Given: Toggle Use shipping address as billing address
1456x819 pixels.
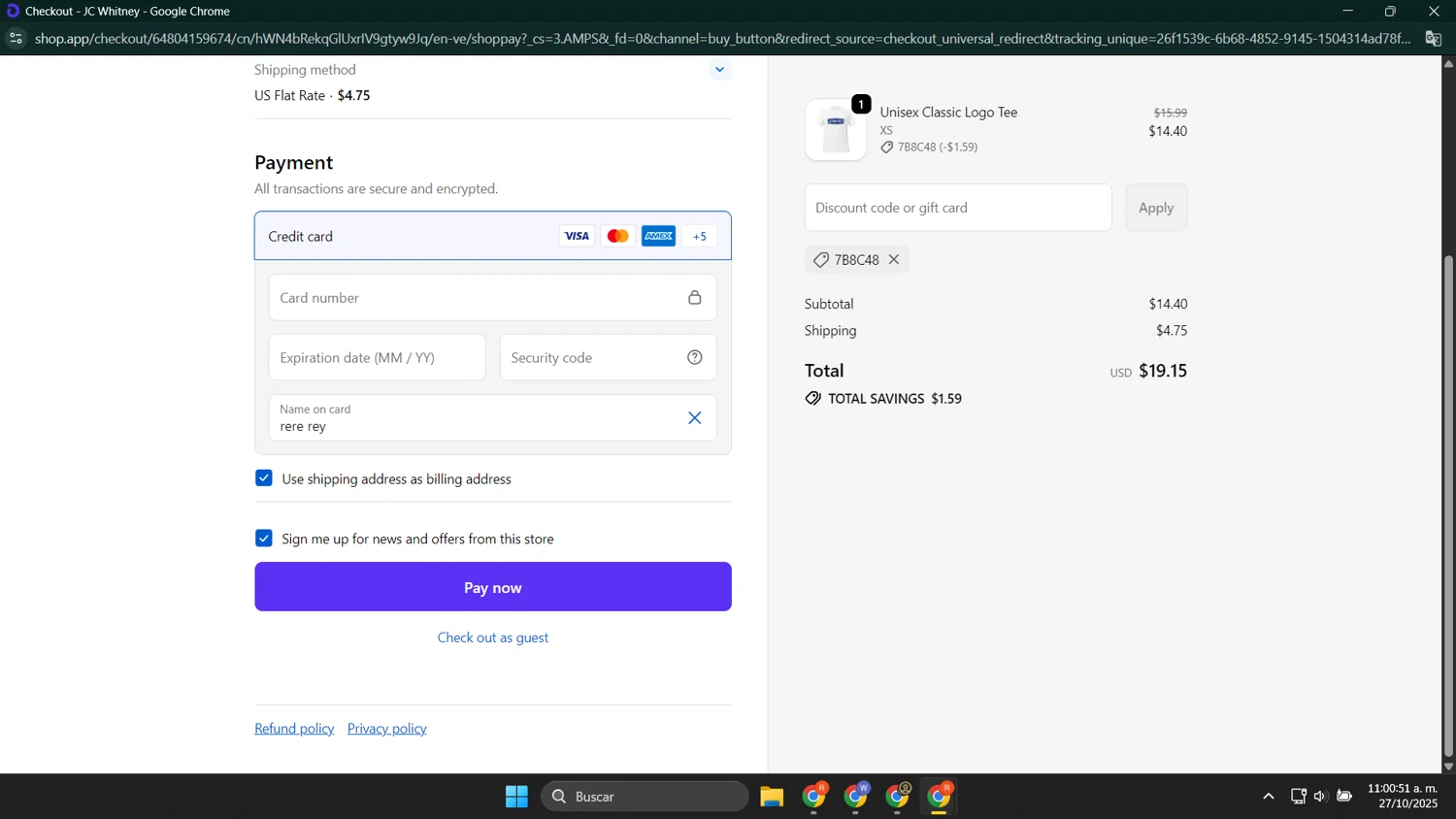Looking at the screenshot, I should [x=264, y=478].
